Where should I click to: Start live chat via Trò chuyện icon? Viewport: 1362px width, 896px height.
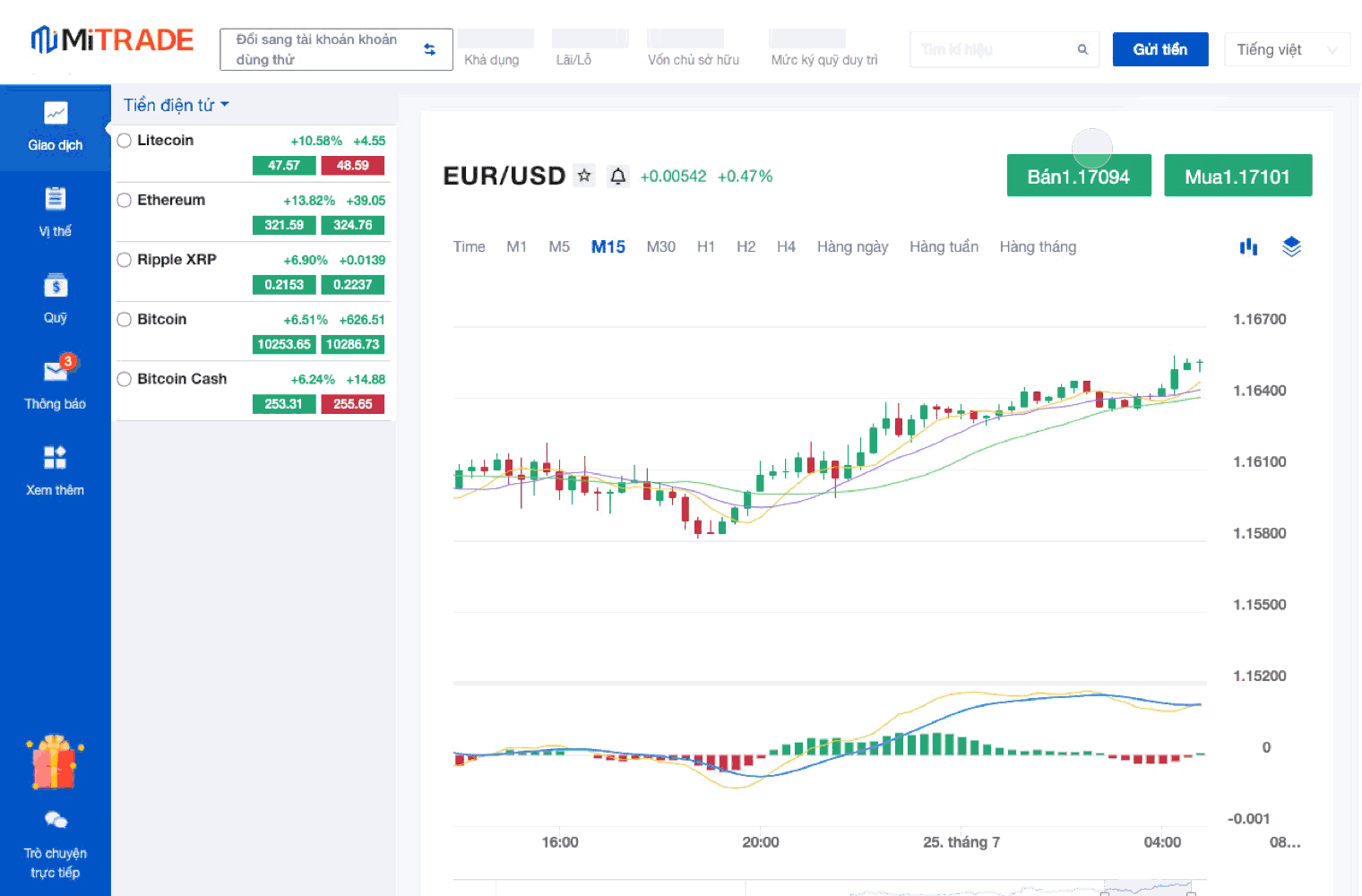click(x=56, y=820)
